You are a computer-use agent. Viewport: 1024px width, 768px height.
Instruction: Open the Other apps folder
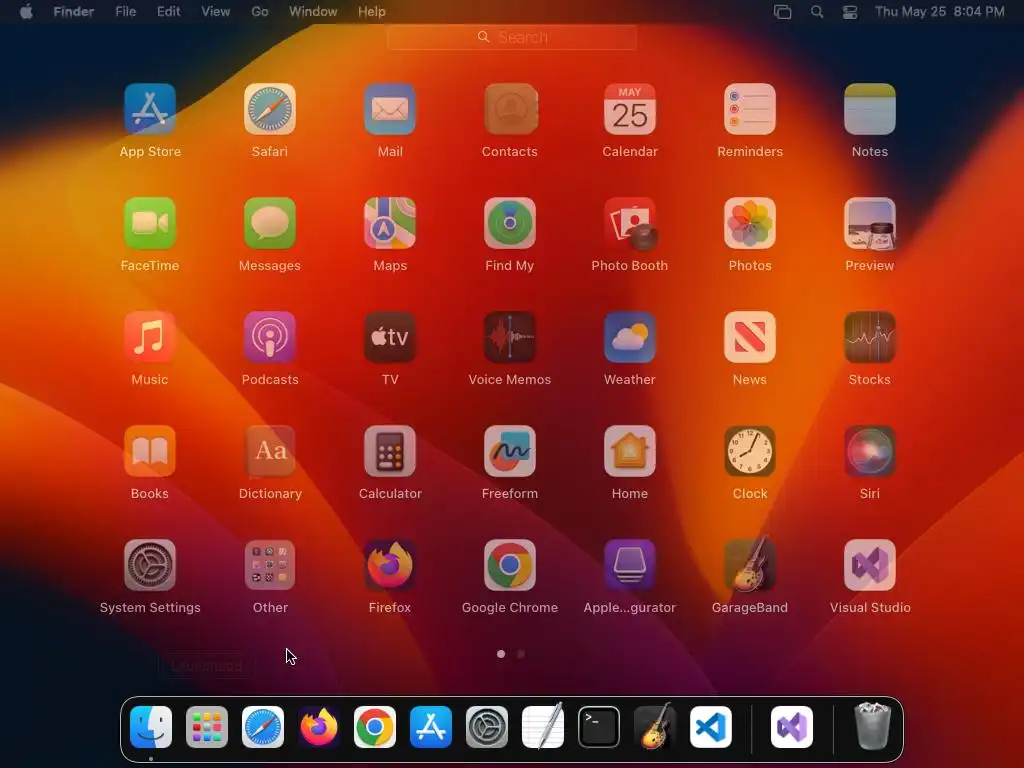pos(270,565)
